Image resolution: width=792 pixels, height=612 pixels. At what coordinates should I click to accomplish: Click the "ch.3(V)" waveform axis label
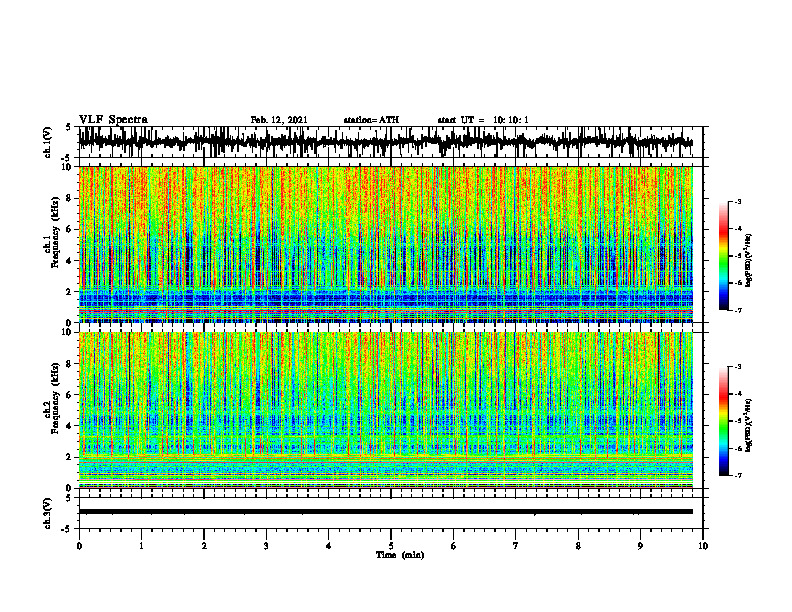click(x=48, y=513)
